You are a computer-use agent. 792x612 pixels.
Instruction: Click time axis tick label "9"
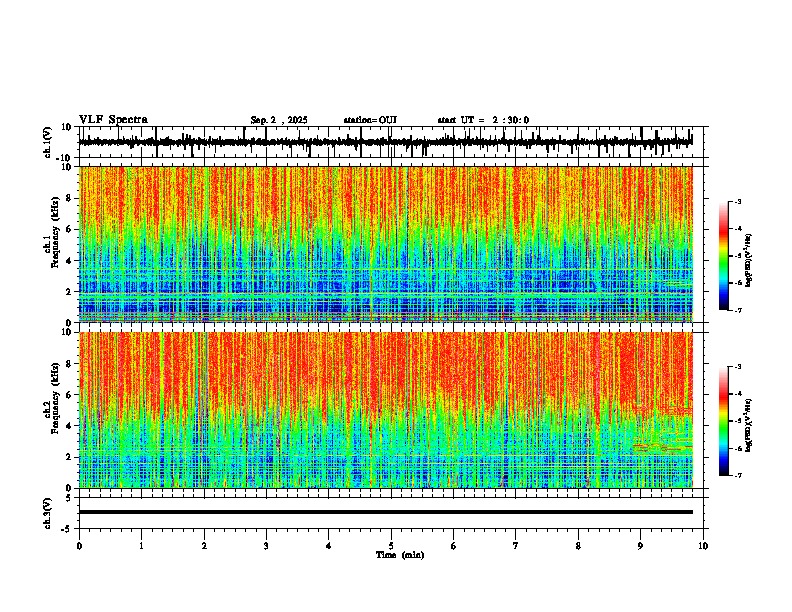[640, 546]
